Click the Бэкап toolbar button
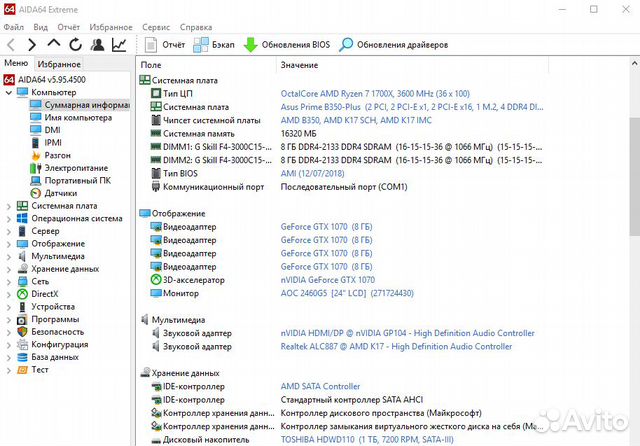 coord(214,44)
